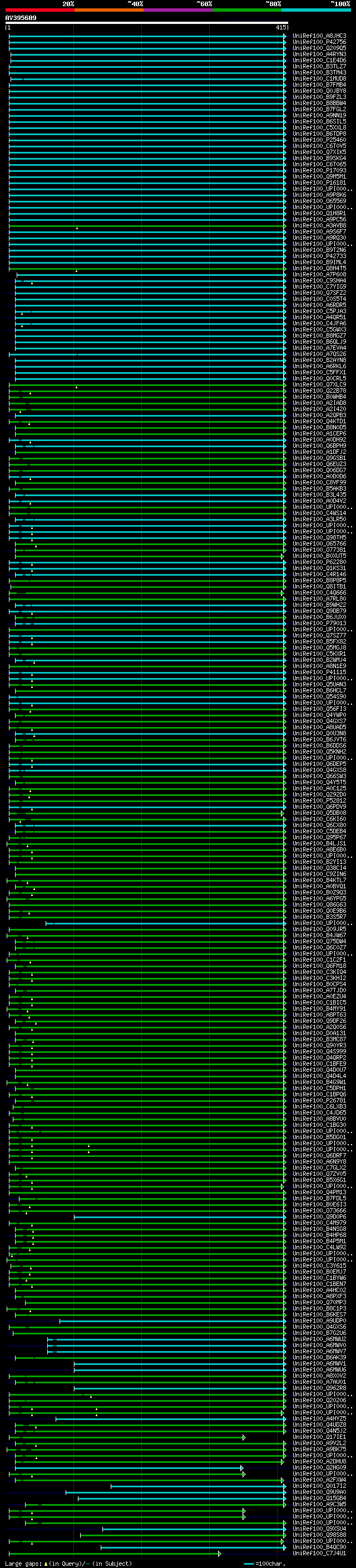
Task: Click the UniRef100_C1E4D6 hit label
Action: click(x=319, y=60)
